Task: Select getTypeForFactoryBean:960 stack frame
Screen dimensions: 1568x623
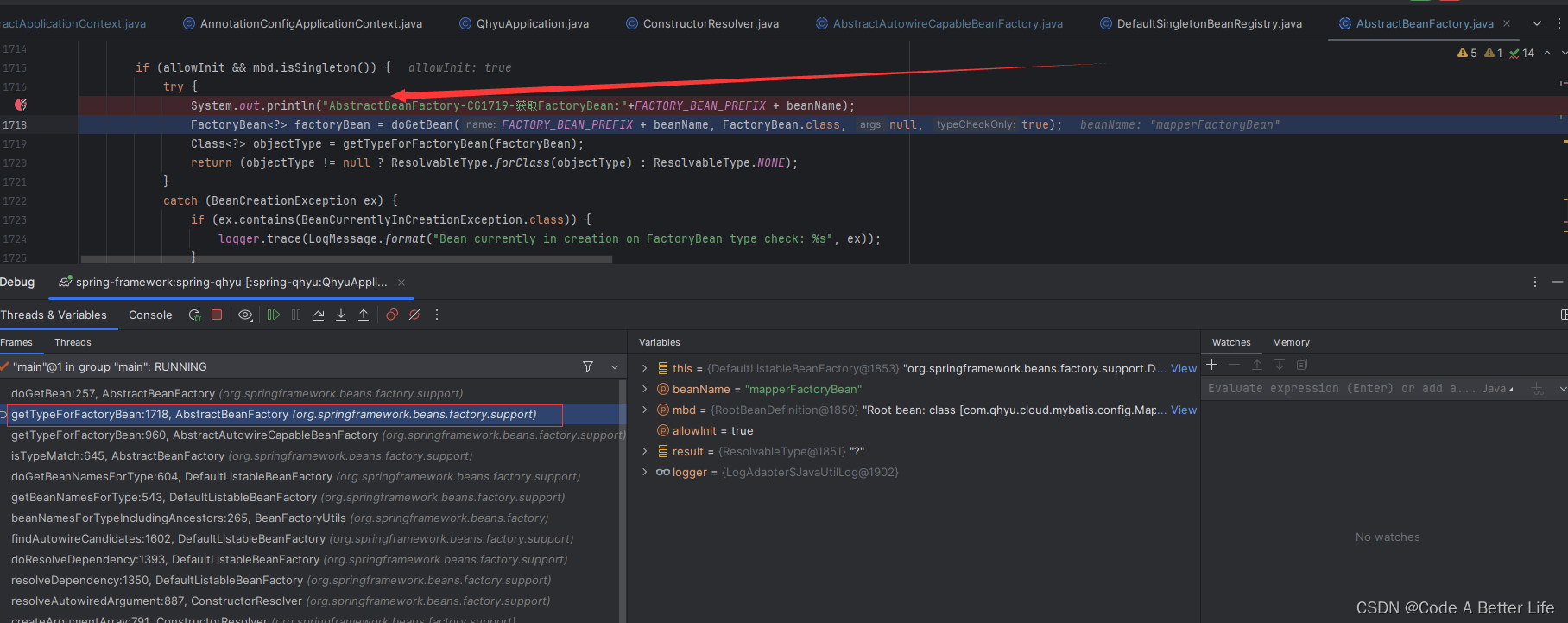Action: (x=311, y=435)
